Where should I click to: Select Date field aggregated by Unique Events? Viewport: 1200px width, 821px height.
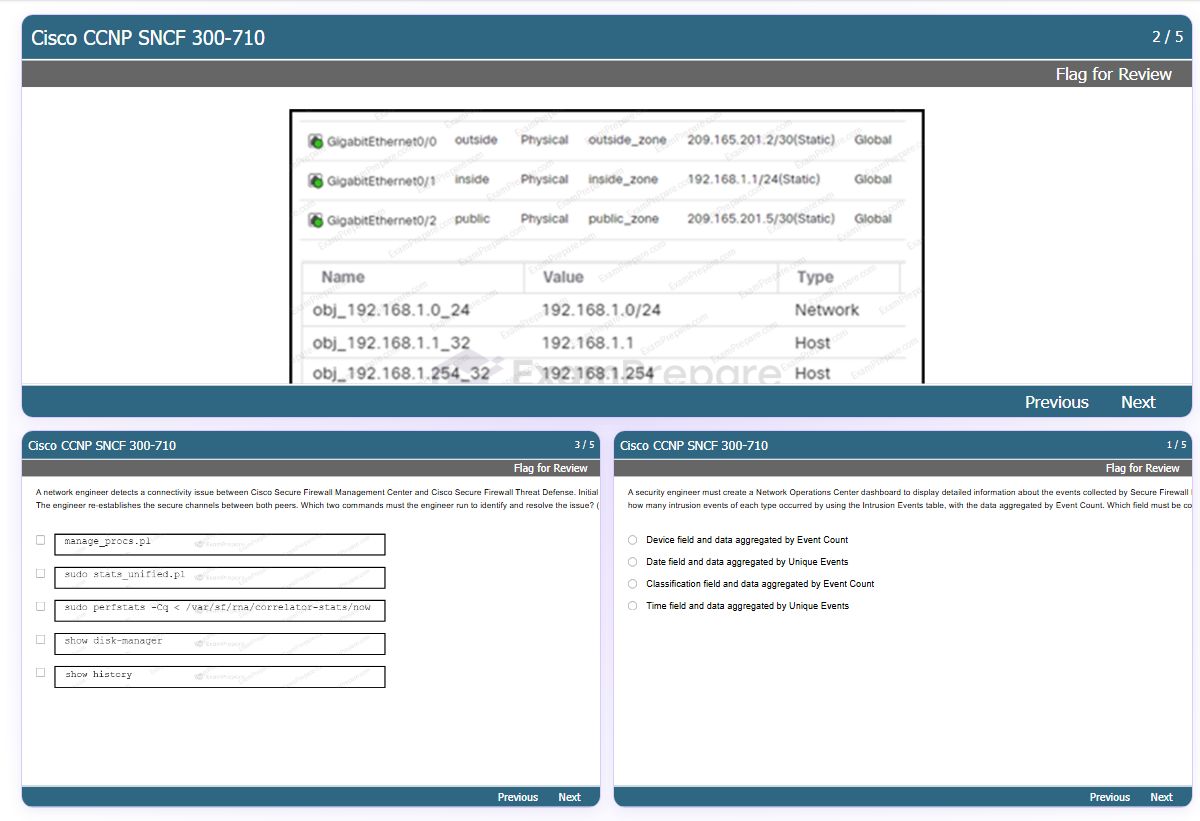(x=632, y=562)
